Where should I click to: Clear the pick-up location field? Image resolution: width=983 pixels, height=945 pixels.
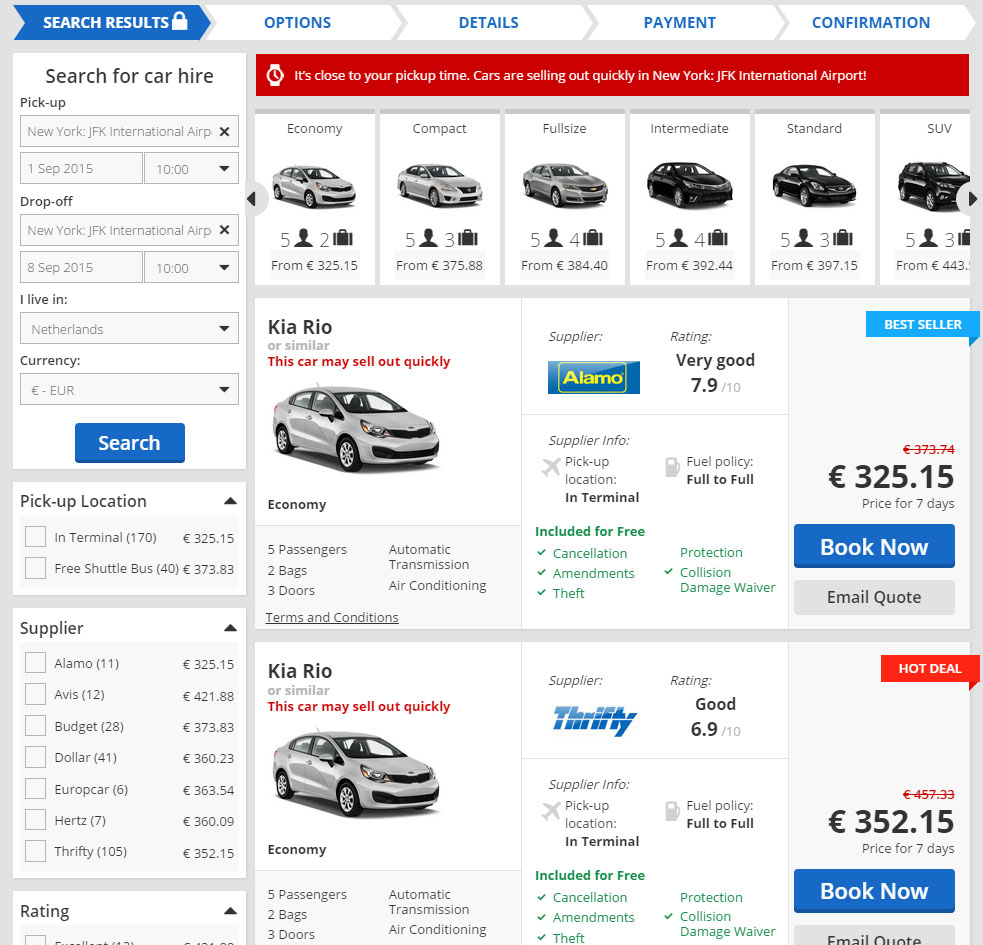pos(224,132)
